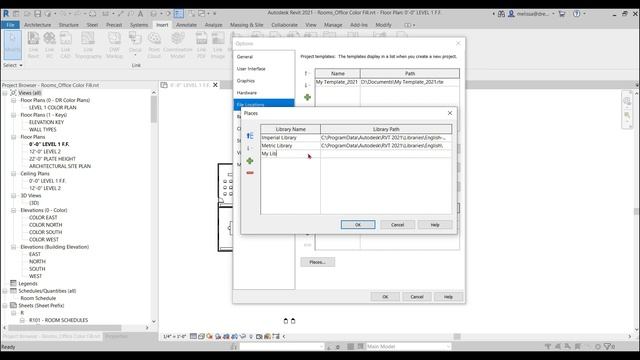Collapse the 3D Views node
This screenshot has width=640, height=360.
[13, 196]
